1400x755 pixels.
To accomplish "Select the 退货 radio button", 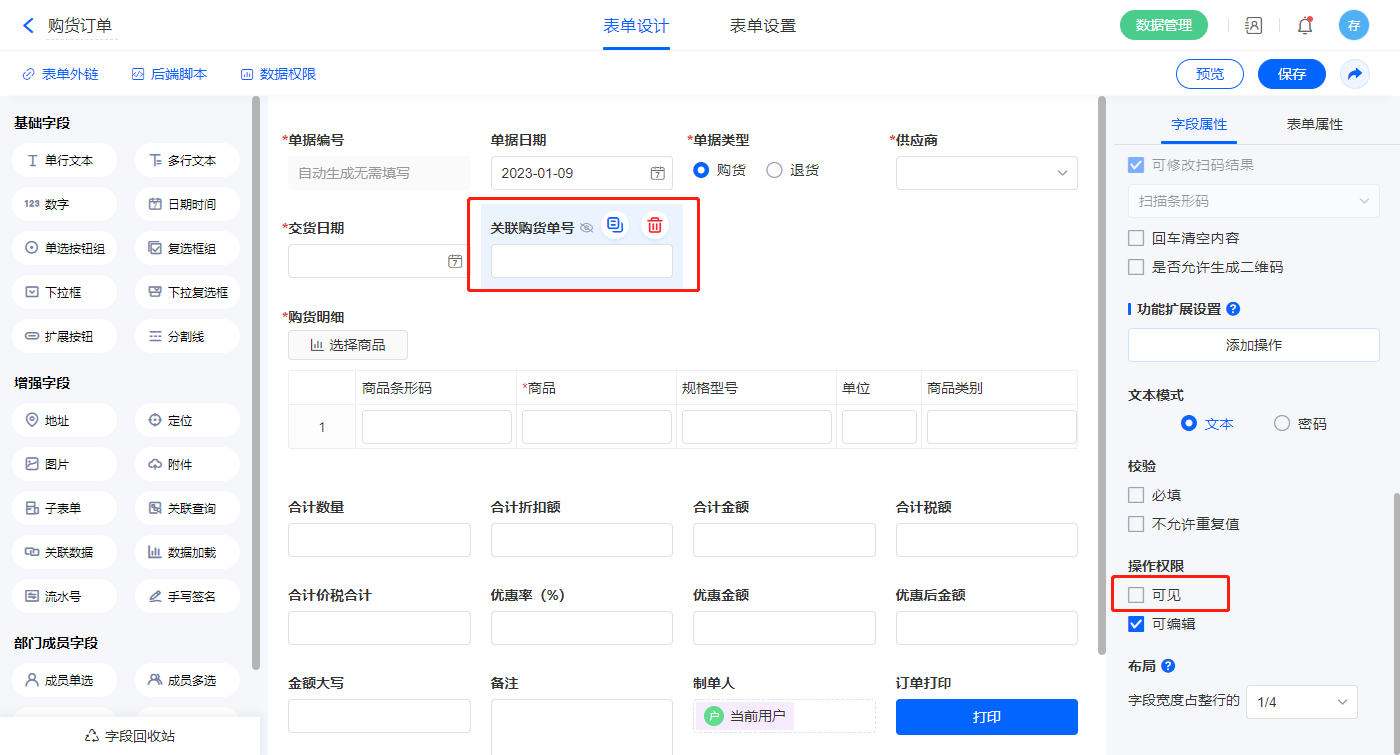I will (774, 170).
